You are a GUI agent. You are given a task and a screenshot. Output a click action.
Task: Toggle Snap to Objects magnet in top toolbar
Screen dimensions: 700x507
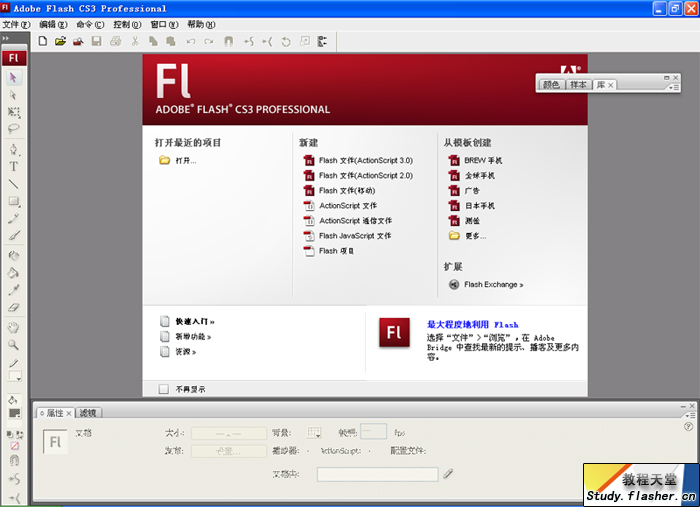(x=229, y=42)
